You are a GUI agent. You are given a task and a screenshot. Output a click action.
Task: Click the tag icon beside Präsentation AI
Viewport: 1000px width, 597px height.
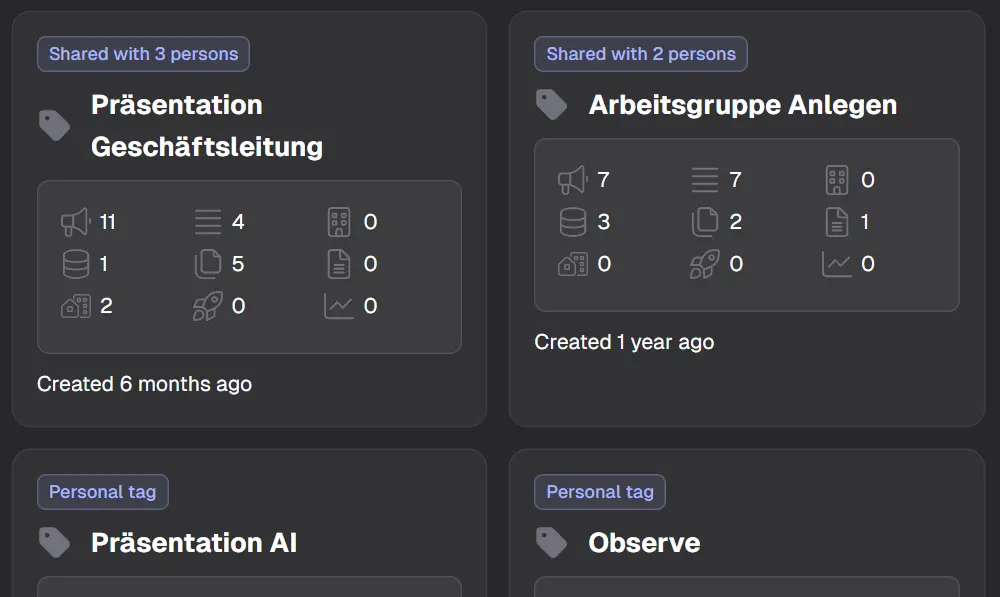coord(54,543)
